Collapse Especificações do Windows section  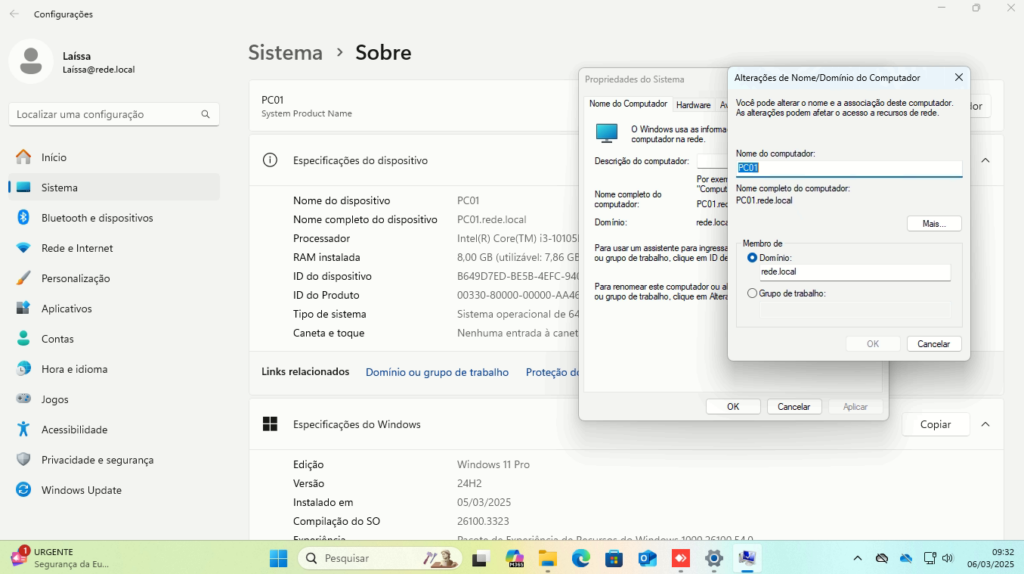coord(985,424)
